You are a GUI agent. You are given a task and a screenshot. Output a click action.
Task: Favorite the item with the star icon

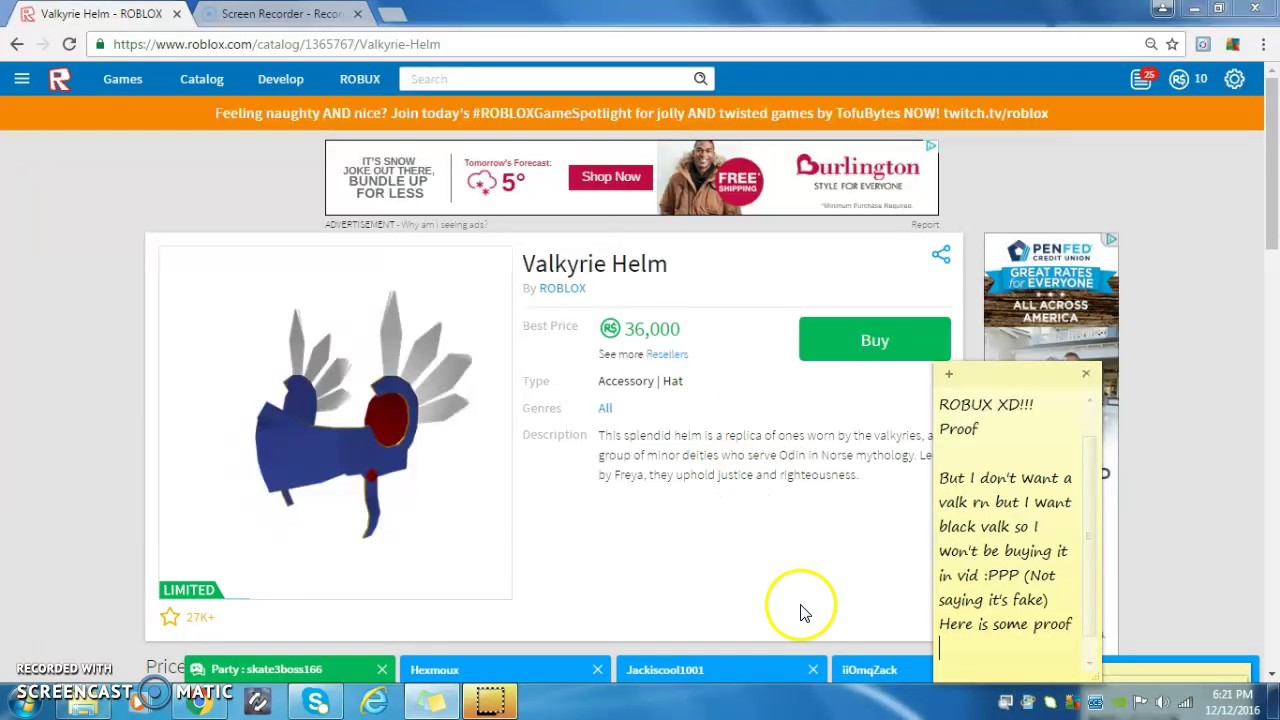click(170, 617)
